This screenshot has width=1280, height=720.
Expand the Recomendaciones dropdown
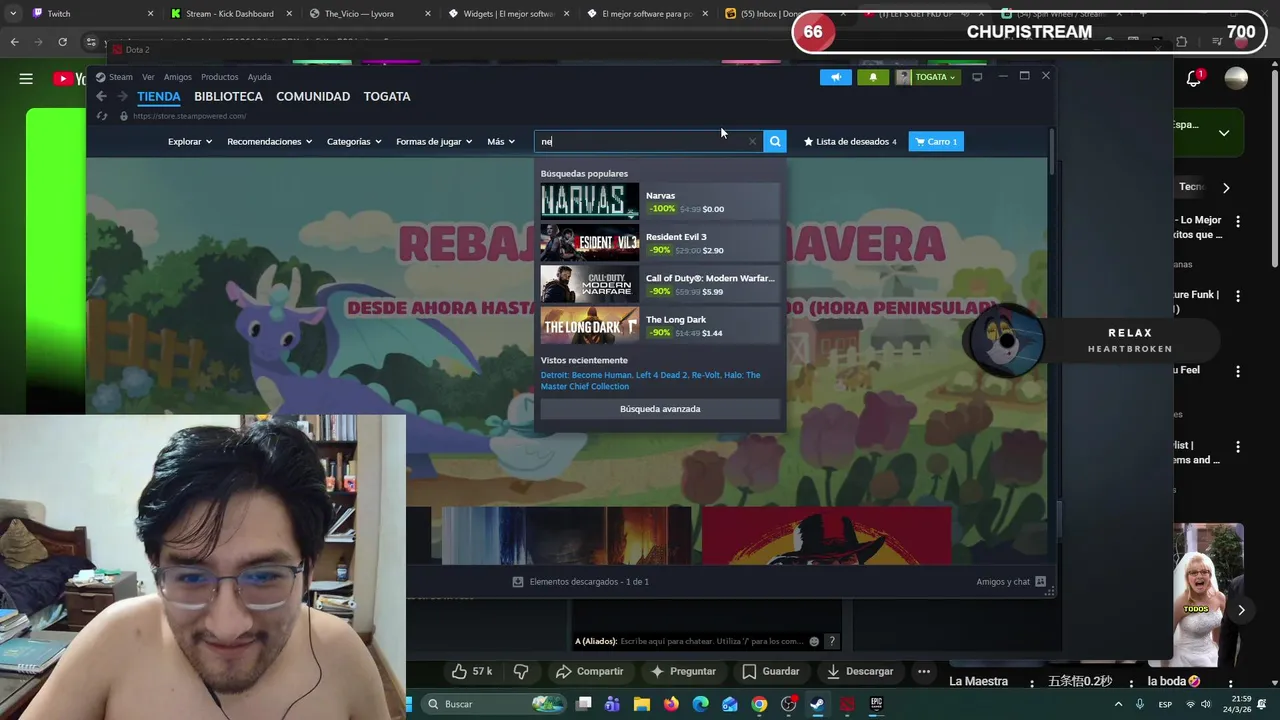click(269, 141)
